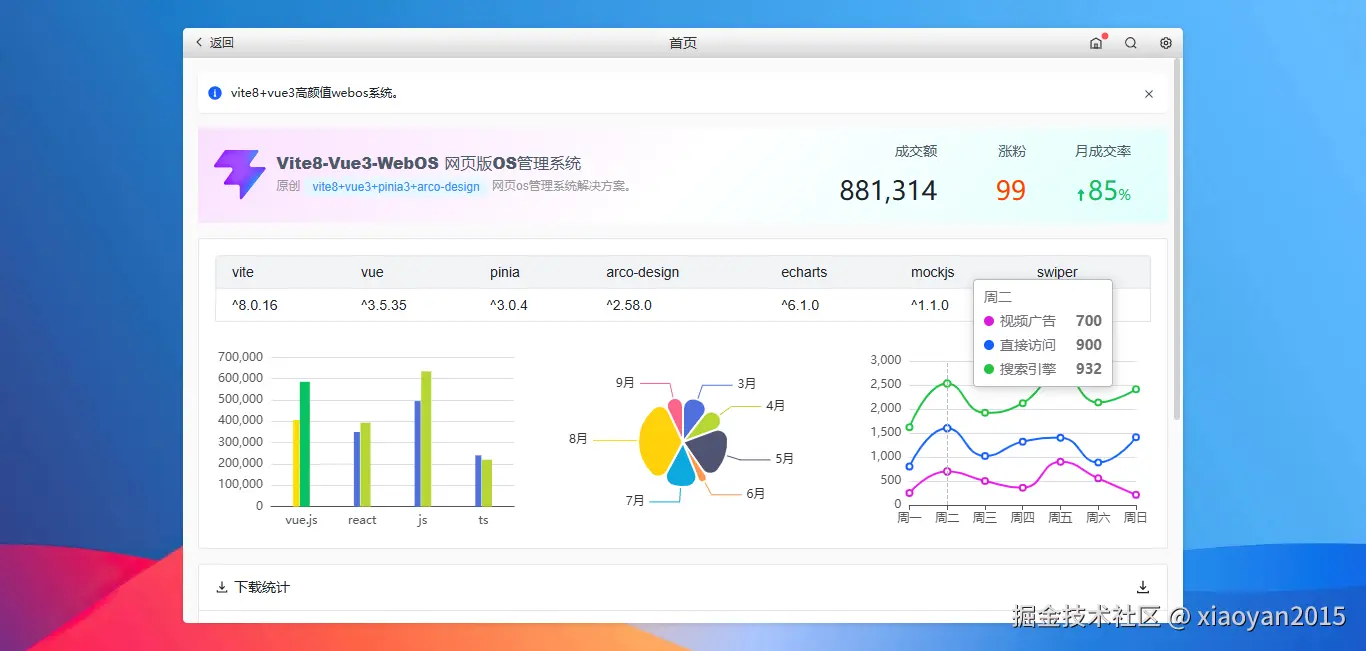Click blue 直接访问 tooltip dot

coord(989,345)
